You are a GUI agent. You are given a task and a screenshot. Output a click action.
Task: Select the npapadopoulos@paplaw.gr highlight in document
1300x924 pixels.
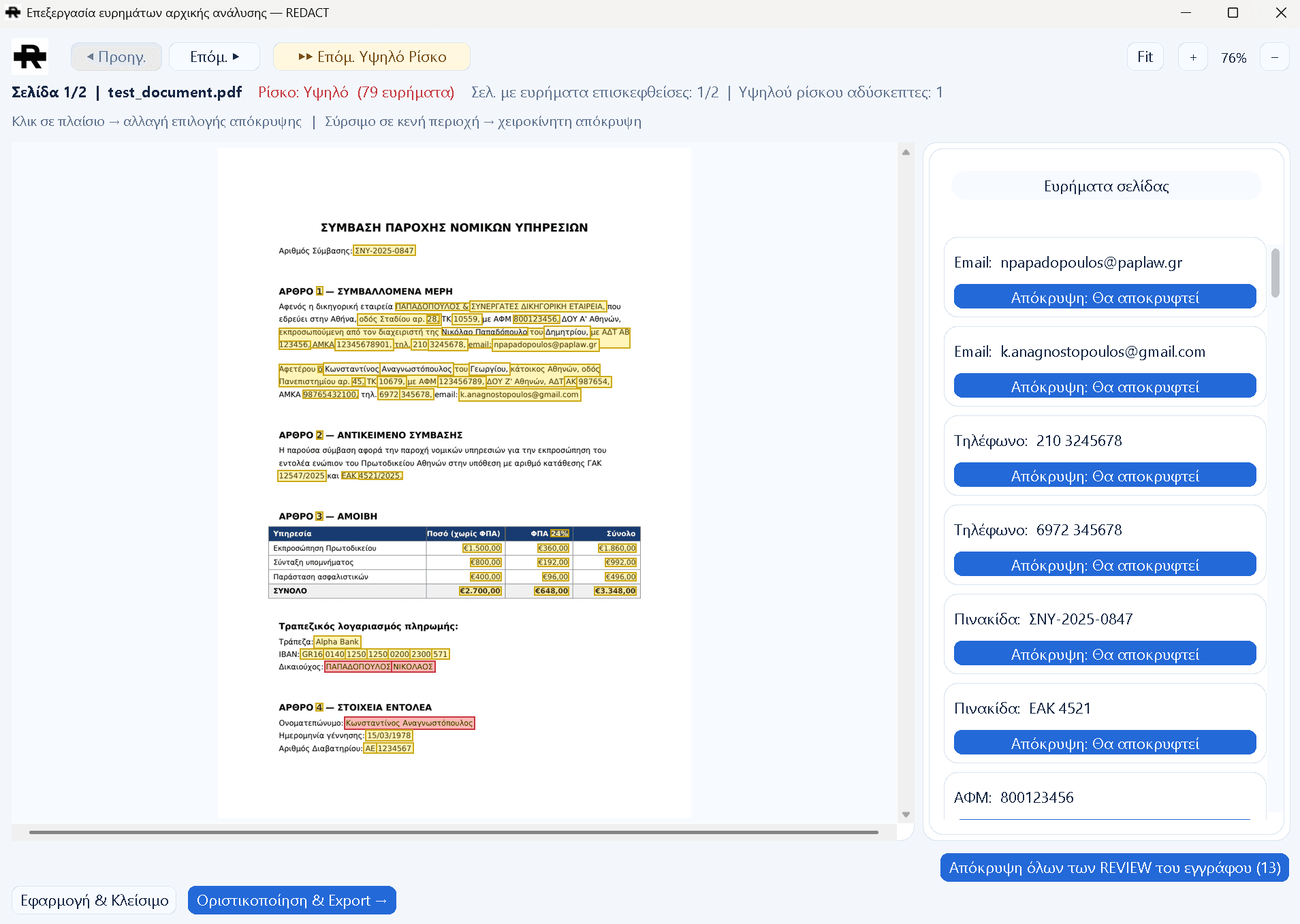pos(545,345)
